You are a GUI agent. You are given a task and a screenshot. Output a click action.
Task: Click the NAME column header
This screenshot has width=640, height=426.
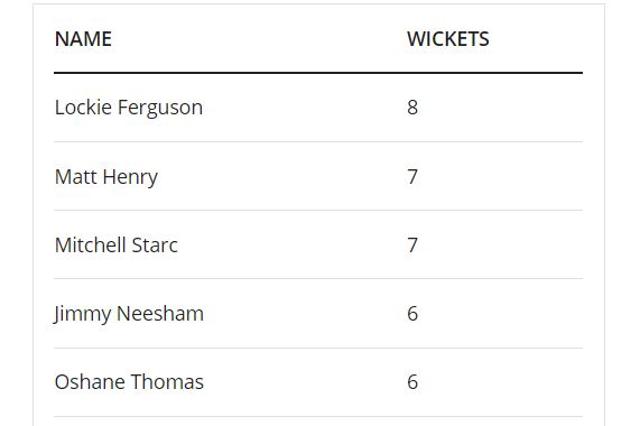[83, 39]
